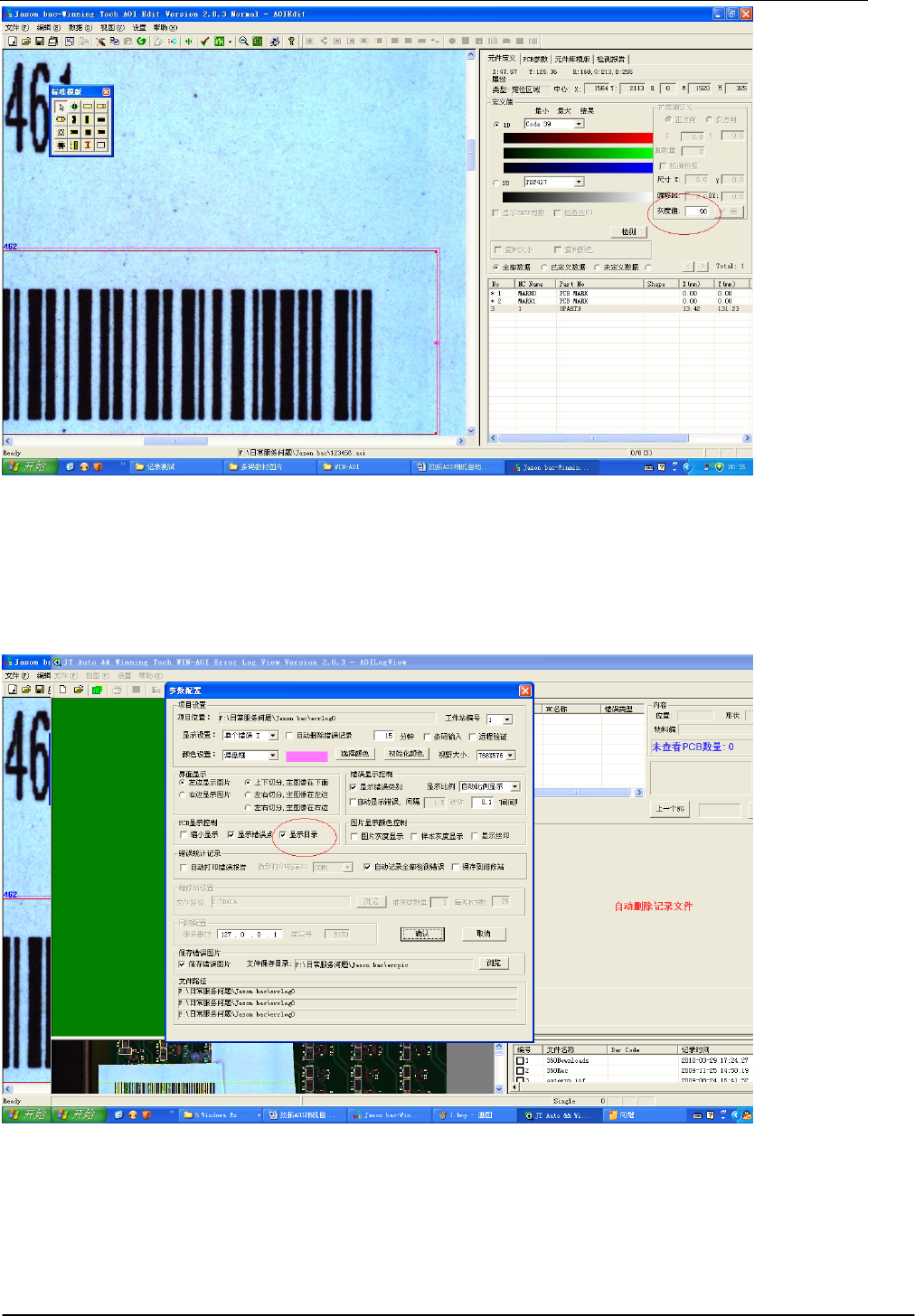The width and height of the screenshot is (915, 1316).
Task: Click 确认 button in 参数配置 dialog
Action: 422,934
